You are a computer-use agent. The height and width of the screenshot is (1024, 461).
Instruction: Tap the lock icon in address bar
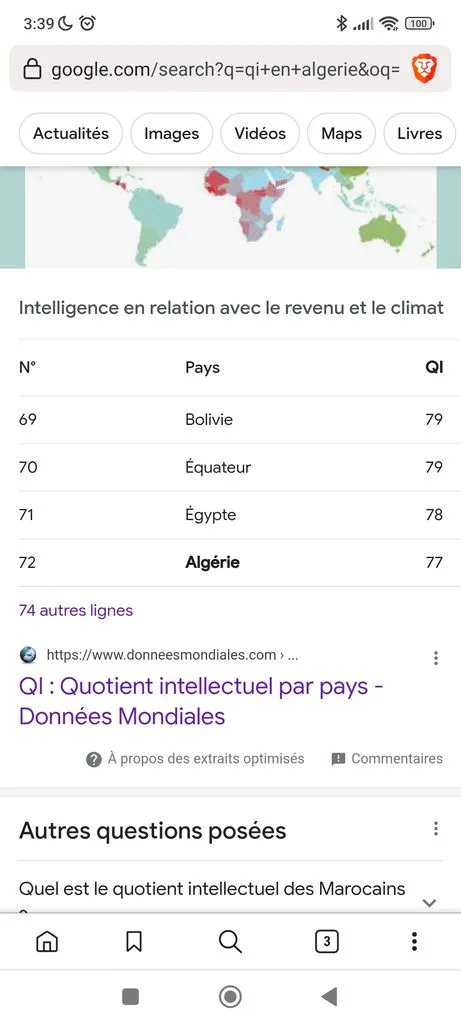(32, 69)
